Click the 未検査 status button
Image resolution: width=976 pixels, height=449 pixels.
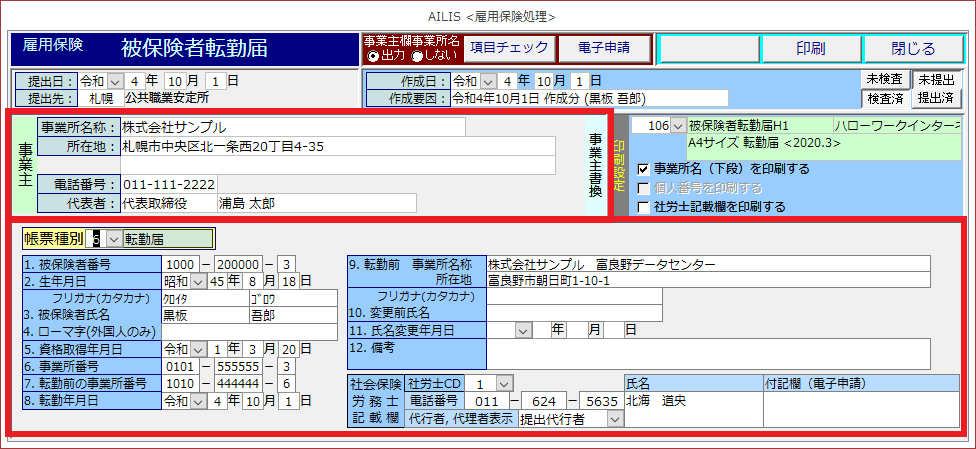pyautogui.click(x=885, y=79)
